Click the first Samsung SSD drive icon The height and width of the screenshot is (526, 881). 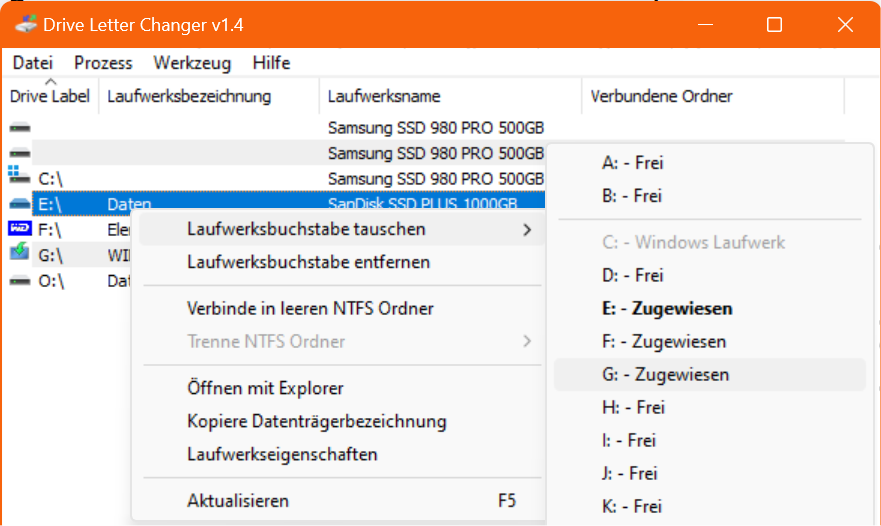pos(20,128)
